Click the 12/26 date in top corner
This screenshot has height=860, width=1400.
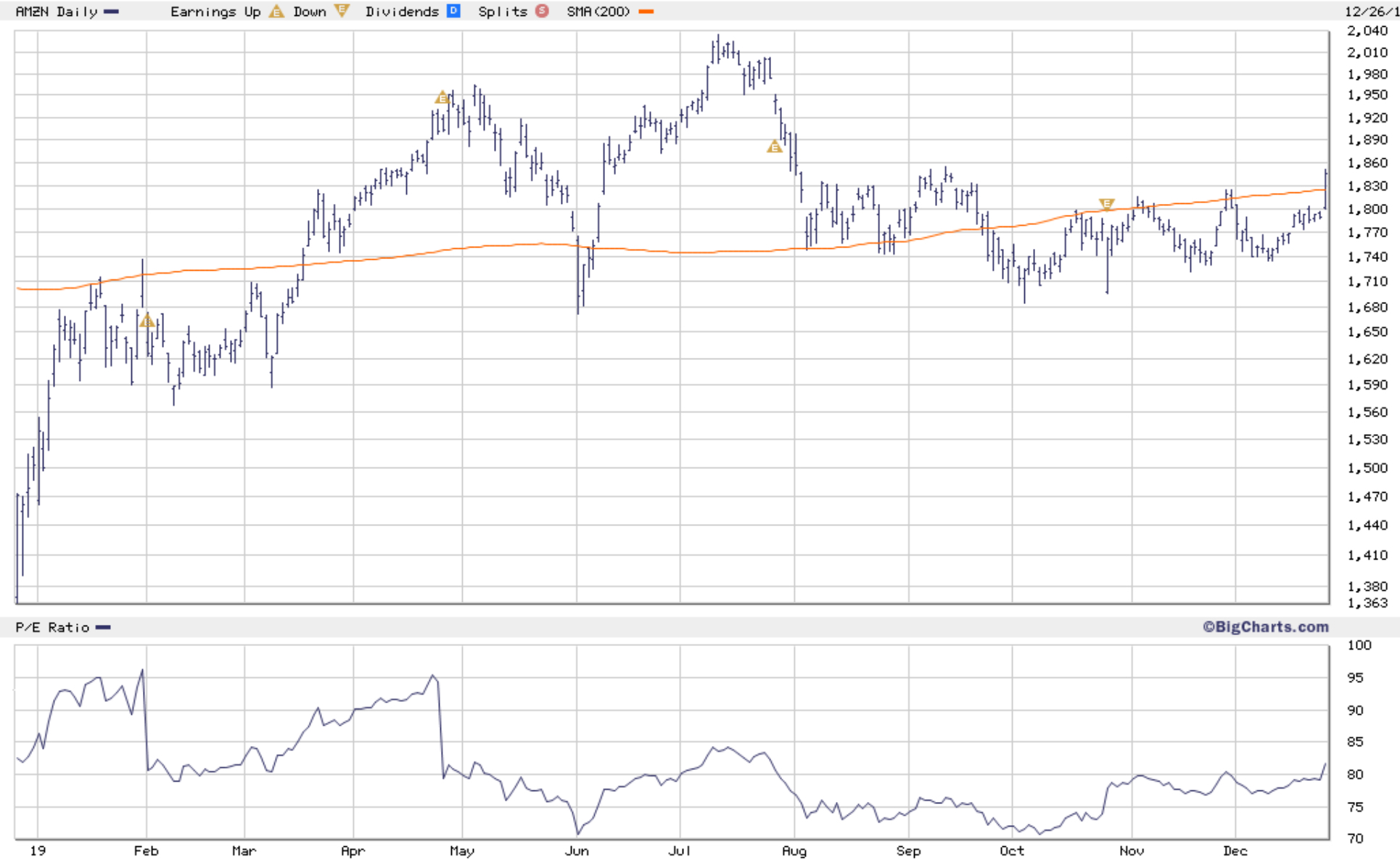pyautogui.click(x=1371, y=12)
